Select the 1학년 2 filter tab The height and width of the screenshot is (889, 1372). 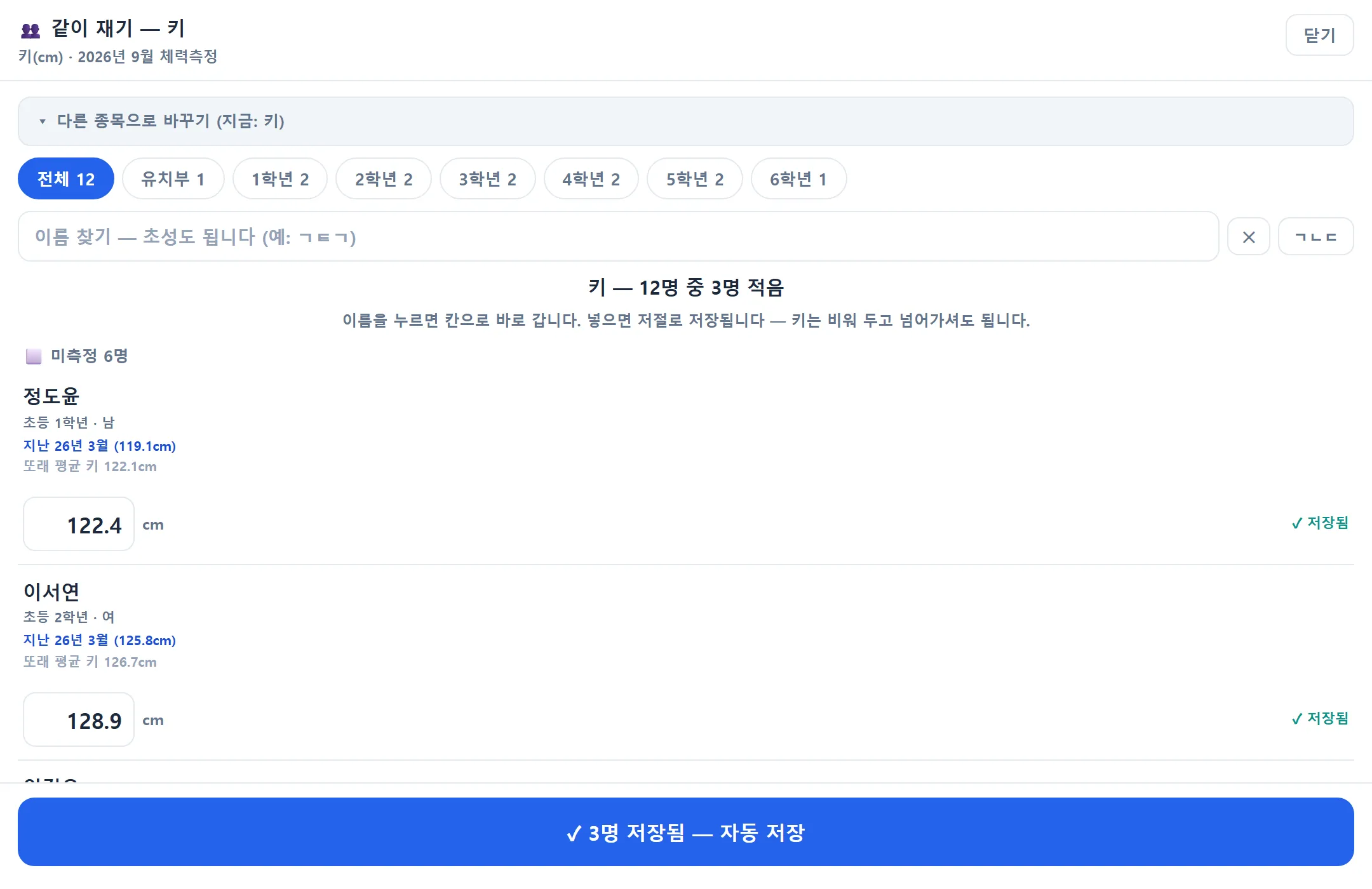click(280, 179)
